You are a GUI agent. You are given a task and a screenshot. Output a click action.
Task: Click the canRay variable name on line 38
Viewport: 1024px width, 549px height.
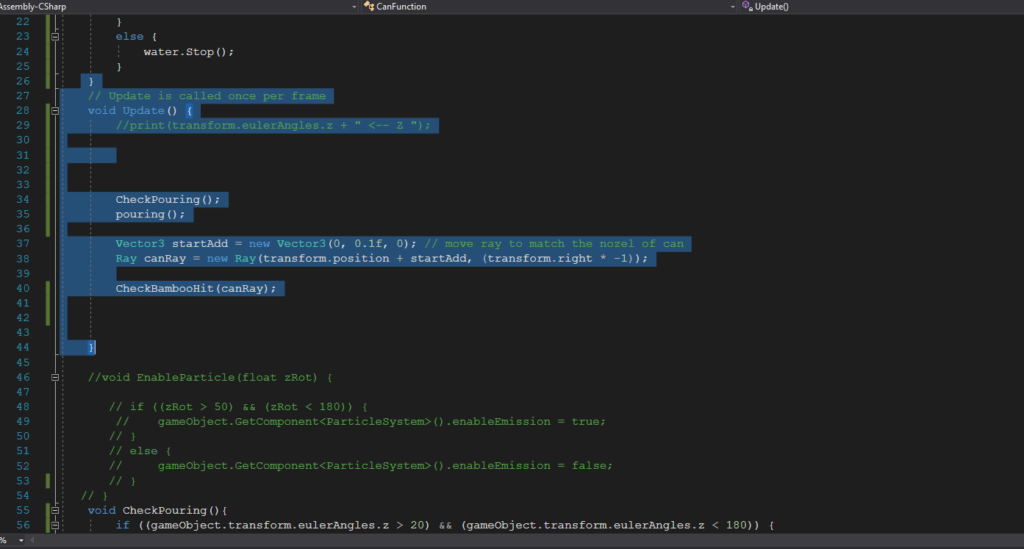click(165, 259)
